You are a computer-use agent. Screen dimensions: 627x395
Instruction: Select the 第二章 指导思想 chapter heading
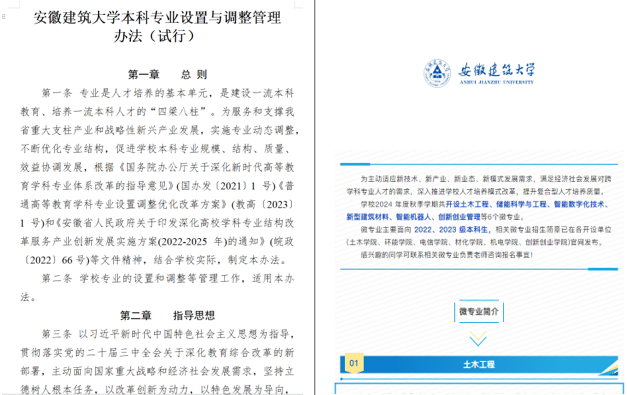pyautogui.click(x=167, y=315)
